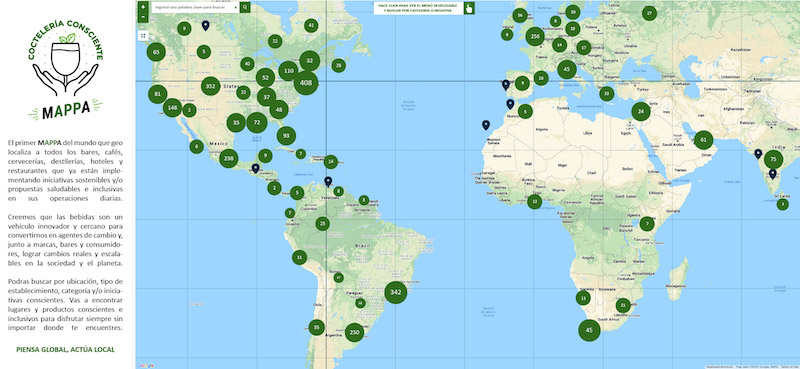Open the keyword search dropdown arrow

235,8
